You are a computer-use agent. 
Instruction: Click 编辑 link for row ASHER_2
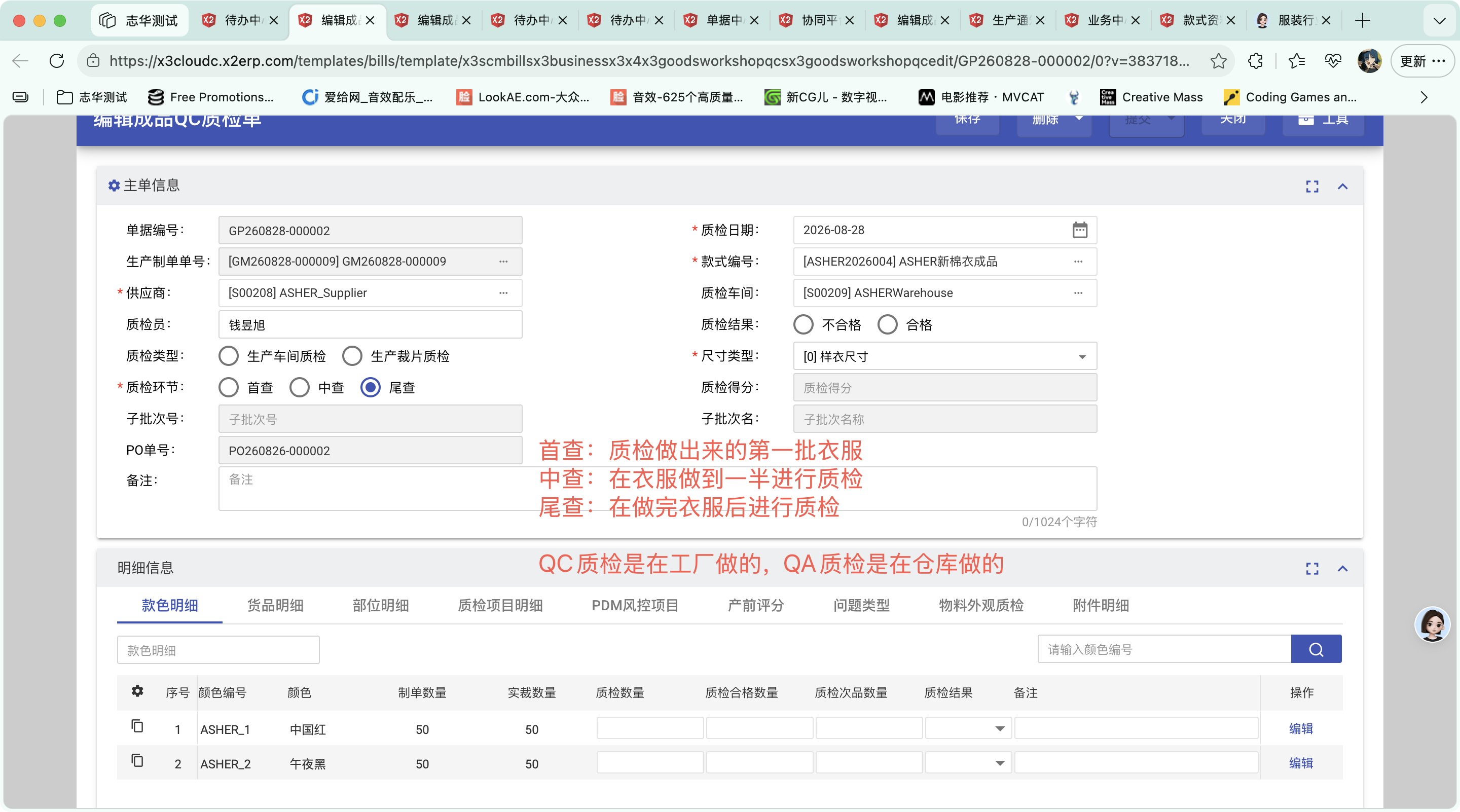[x=1301, y=763]
